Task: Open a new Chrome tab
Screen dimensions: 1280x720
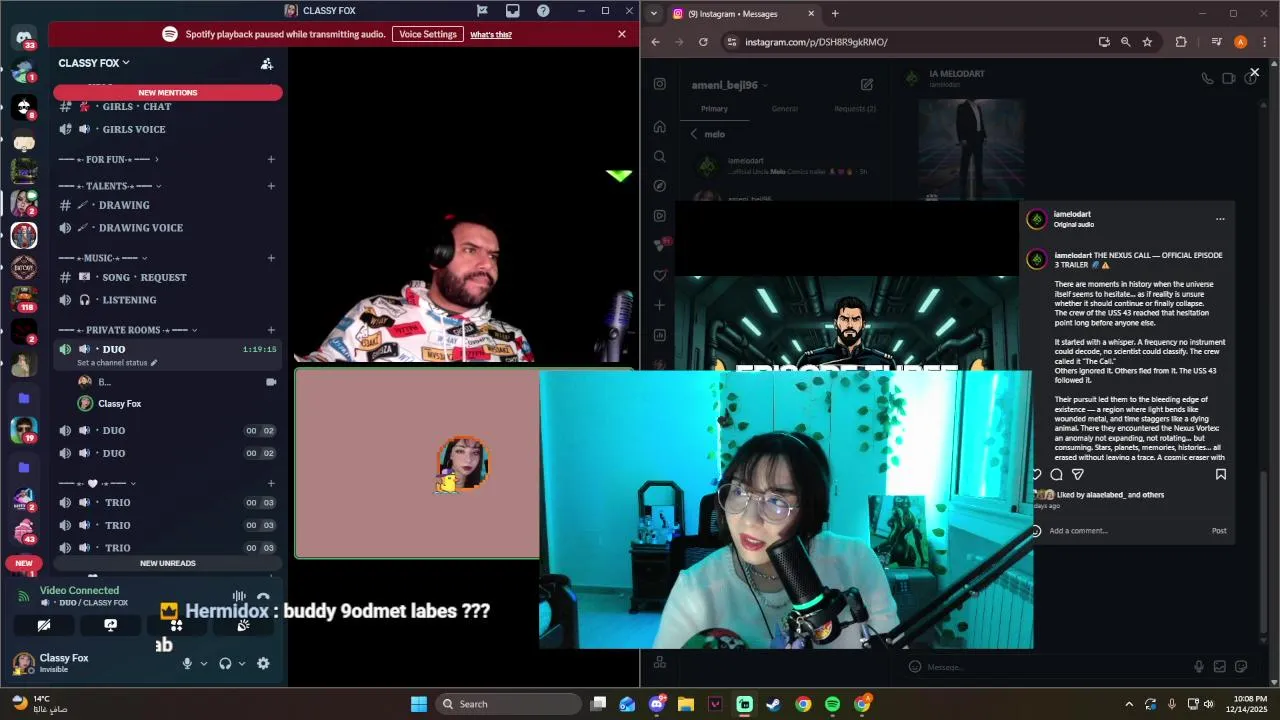Action: 835,14
